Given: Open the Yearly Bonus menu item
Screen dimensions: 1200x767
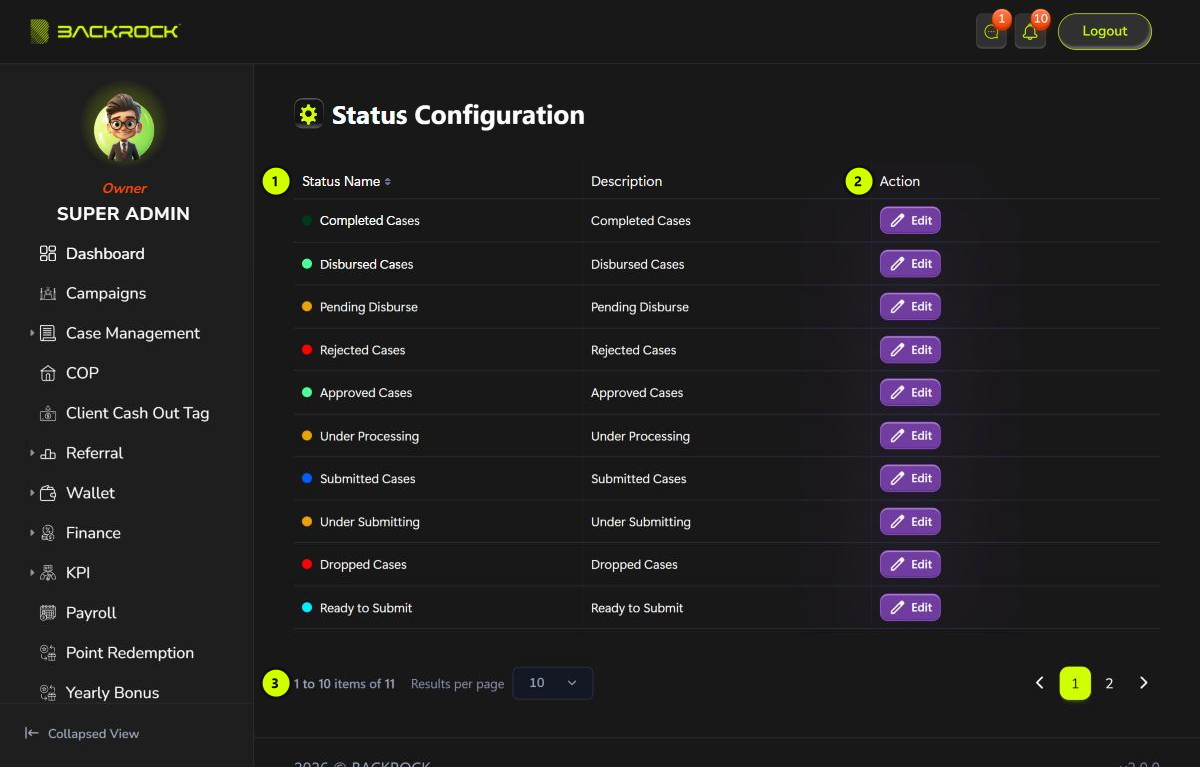Looking at the screenshot, I should coord(112,693).
